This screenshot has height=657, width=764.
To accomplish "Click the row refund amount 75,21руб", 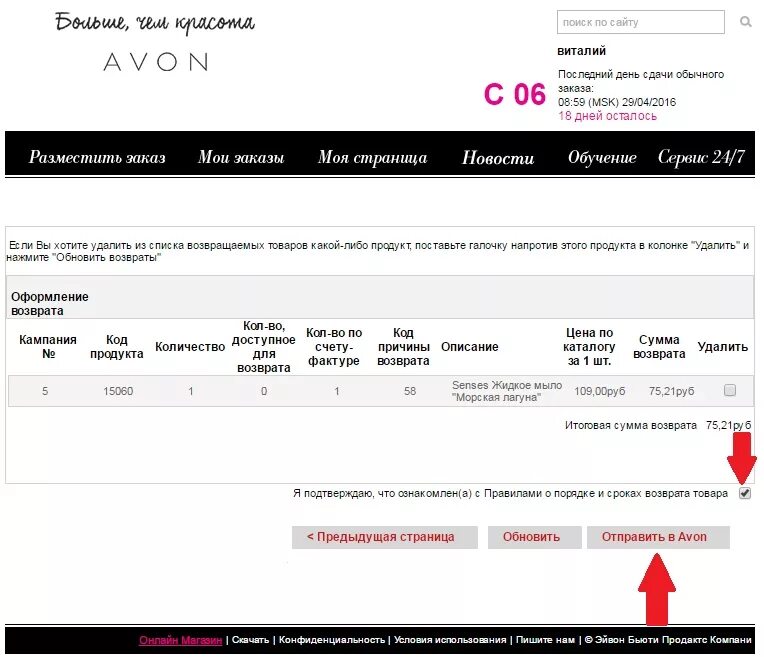I will point(671,391).
